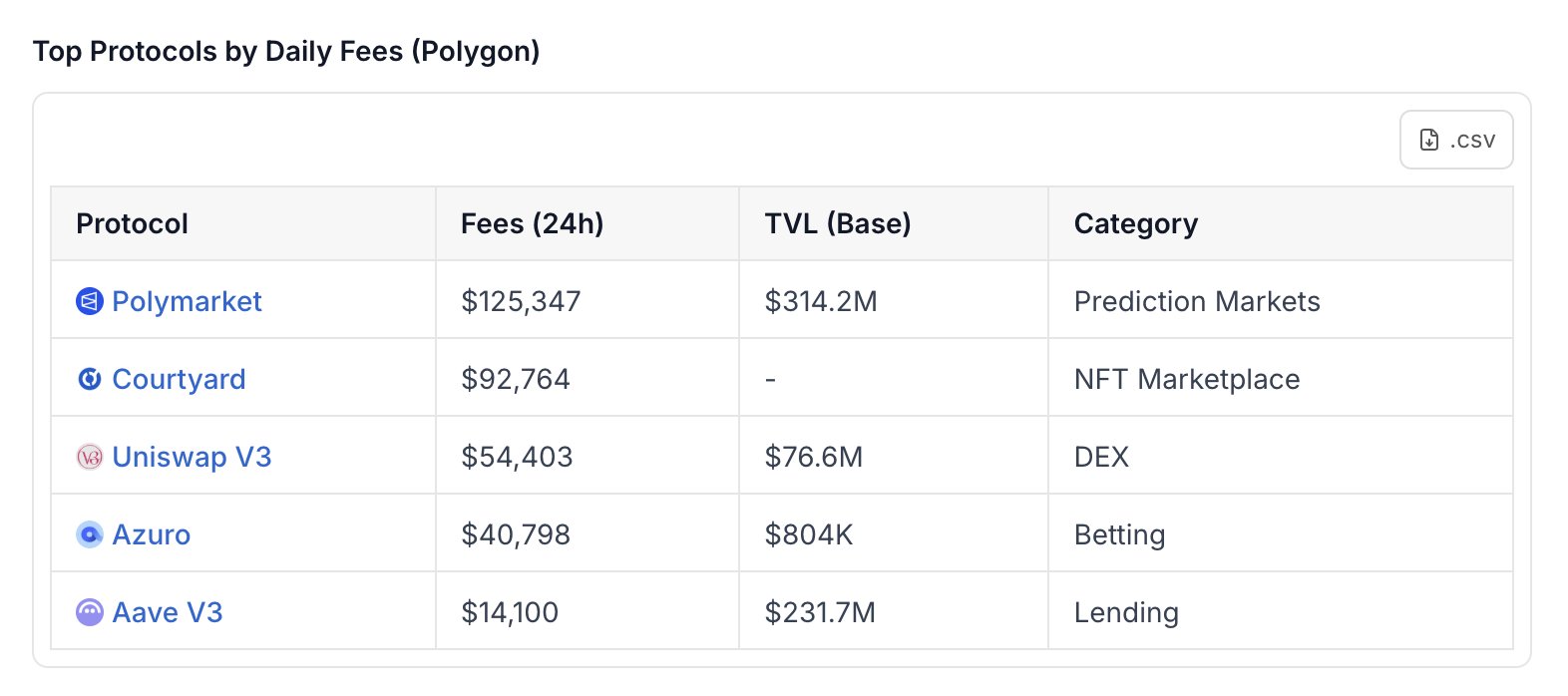Click the Aave V3 logo icon
Viewport: 1568px width, 696px height.
pos(90,612)
